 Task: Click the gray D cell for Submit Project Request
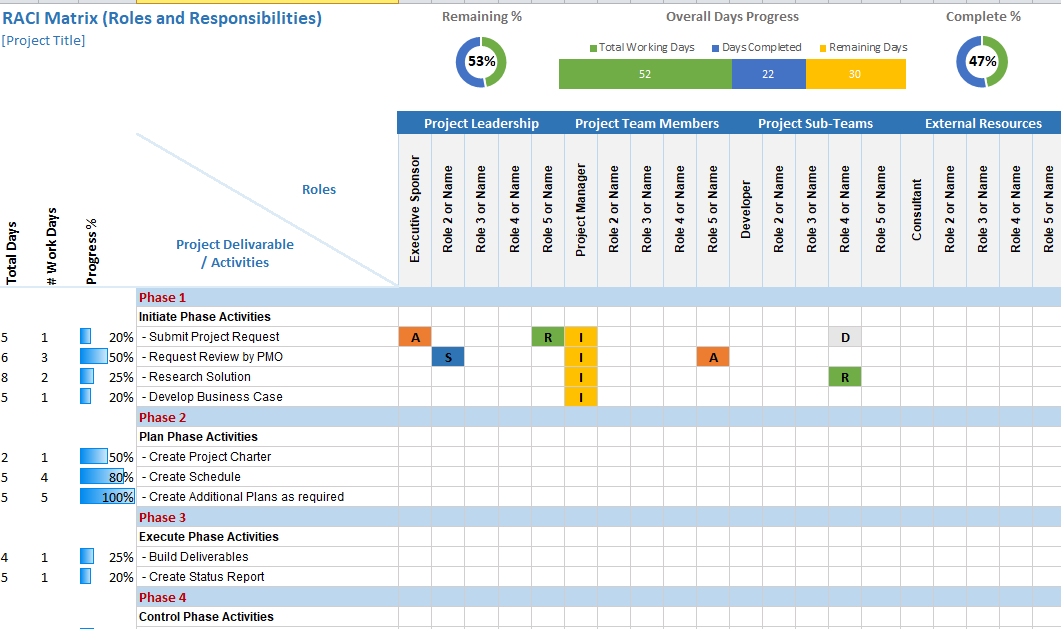844,337
